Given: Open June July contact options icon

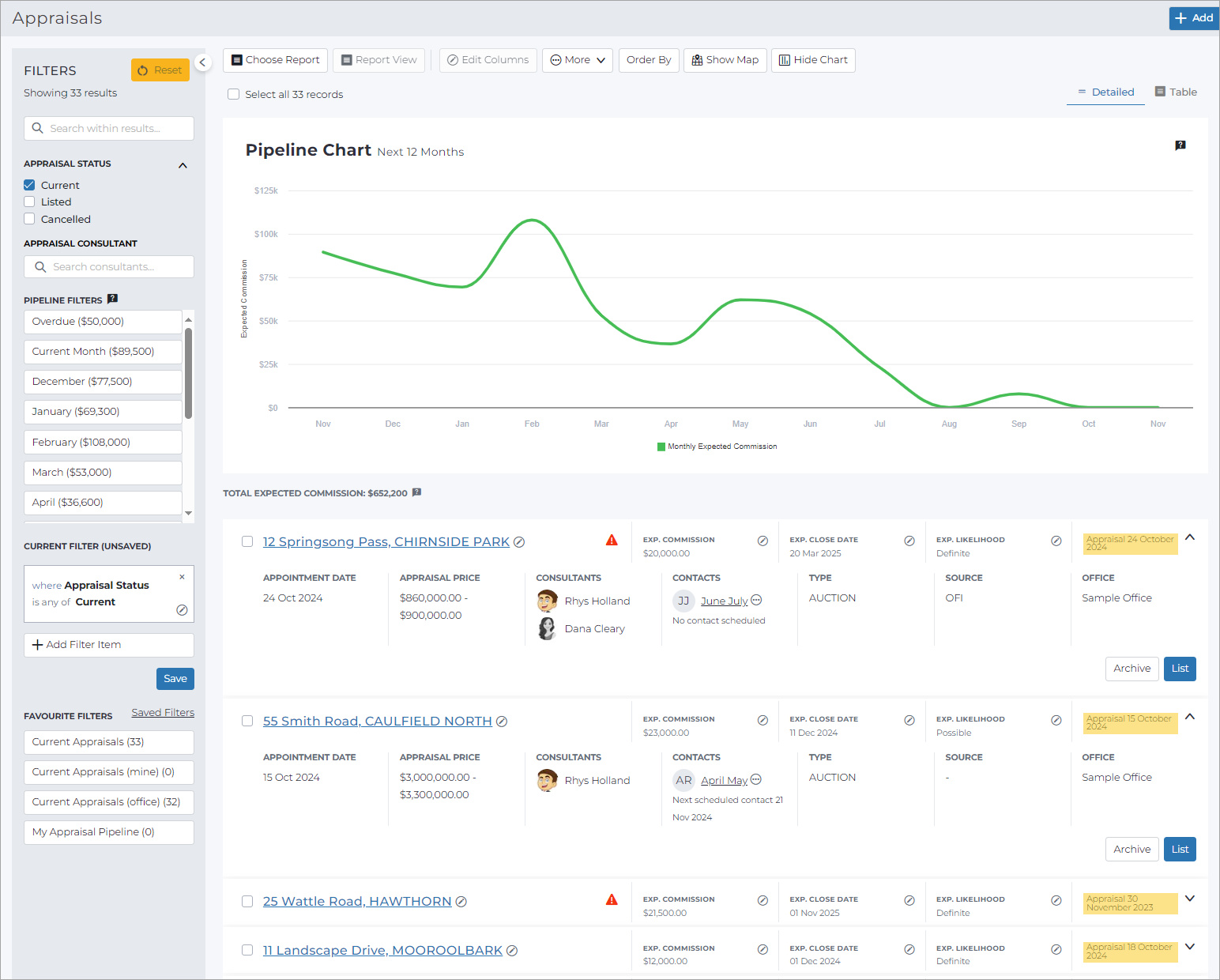Looking at the screenshot, I should tap(756, 601).
